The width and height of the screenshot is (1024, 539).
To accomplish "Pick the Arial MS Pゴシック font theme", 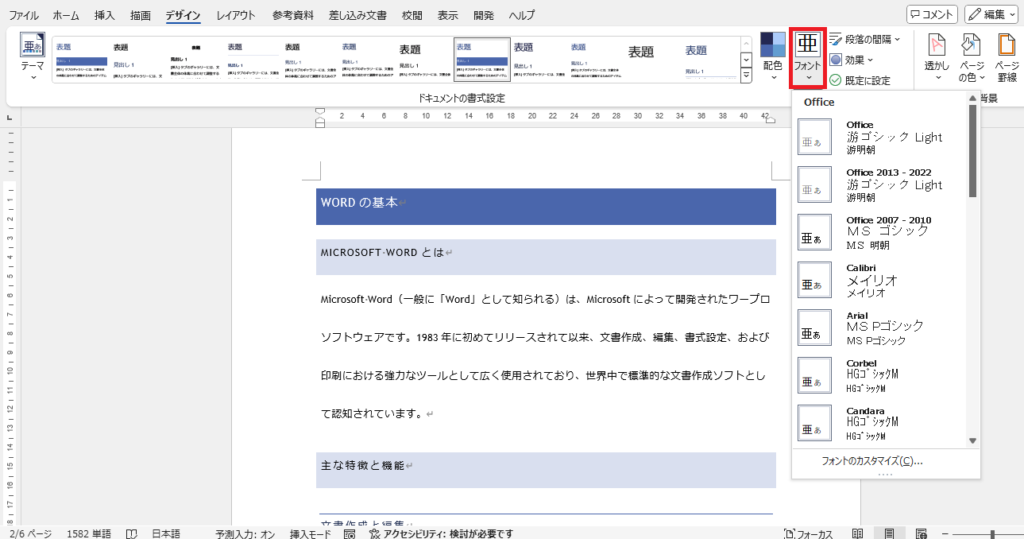I will [x=882, y=327].
